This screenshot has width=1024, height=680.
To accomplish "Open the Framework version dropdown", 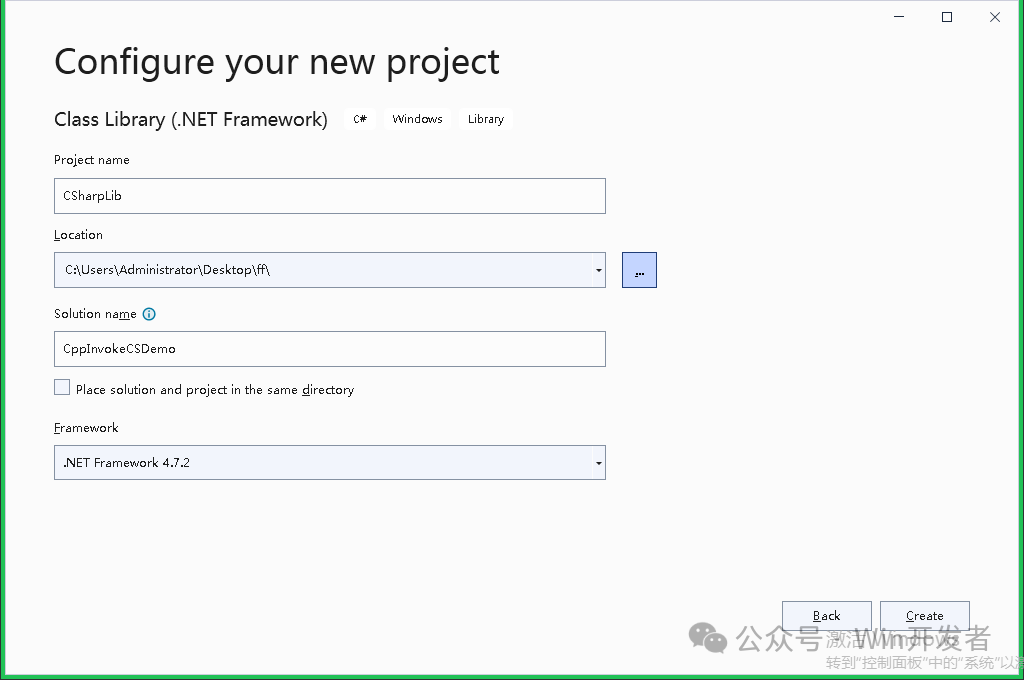I will click(330, 462).
